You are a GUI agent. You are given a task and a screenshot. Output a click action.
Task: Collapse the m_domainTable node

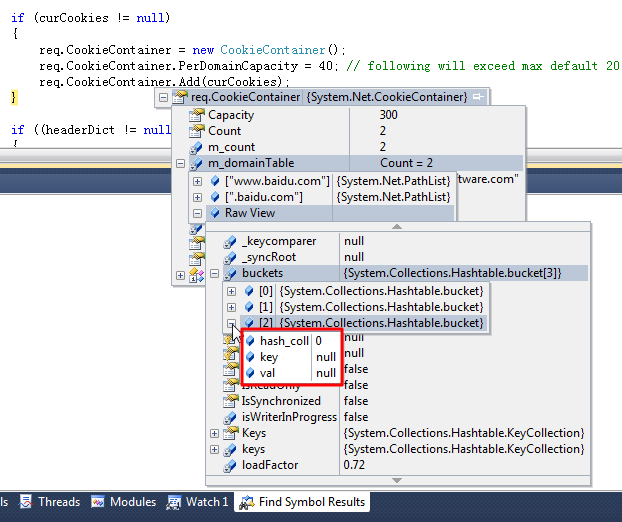(180, 163)
